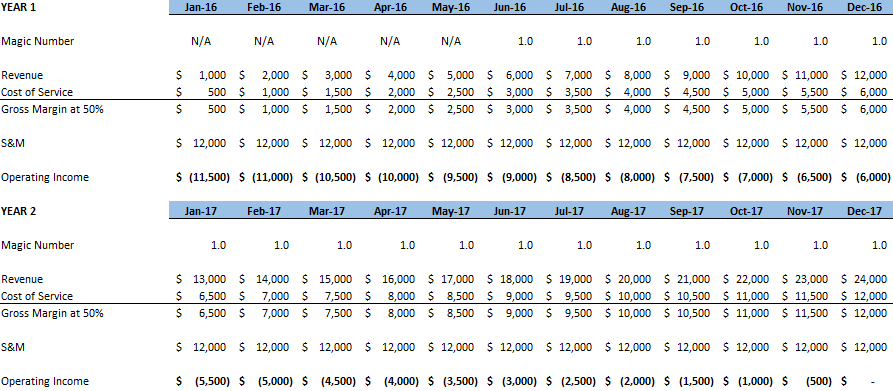Click the Nov-17 column header
Viewport: 893px width, 391px height.
pyautogui.click(x=805, y=211)
